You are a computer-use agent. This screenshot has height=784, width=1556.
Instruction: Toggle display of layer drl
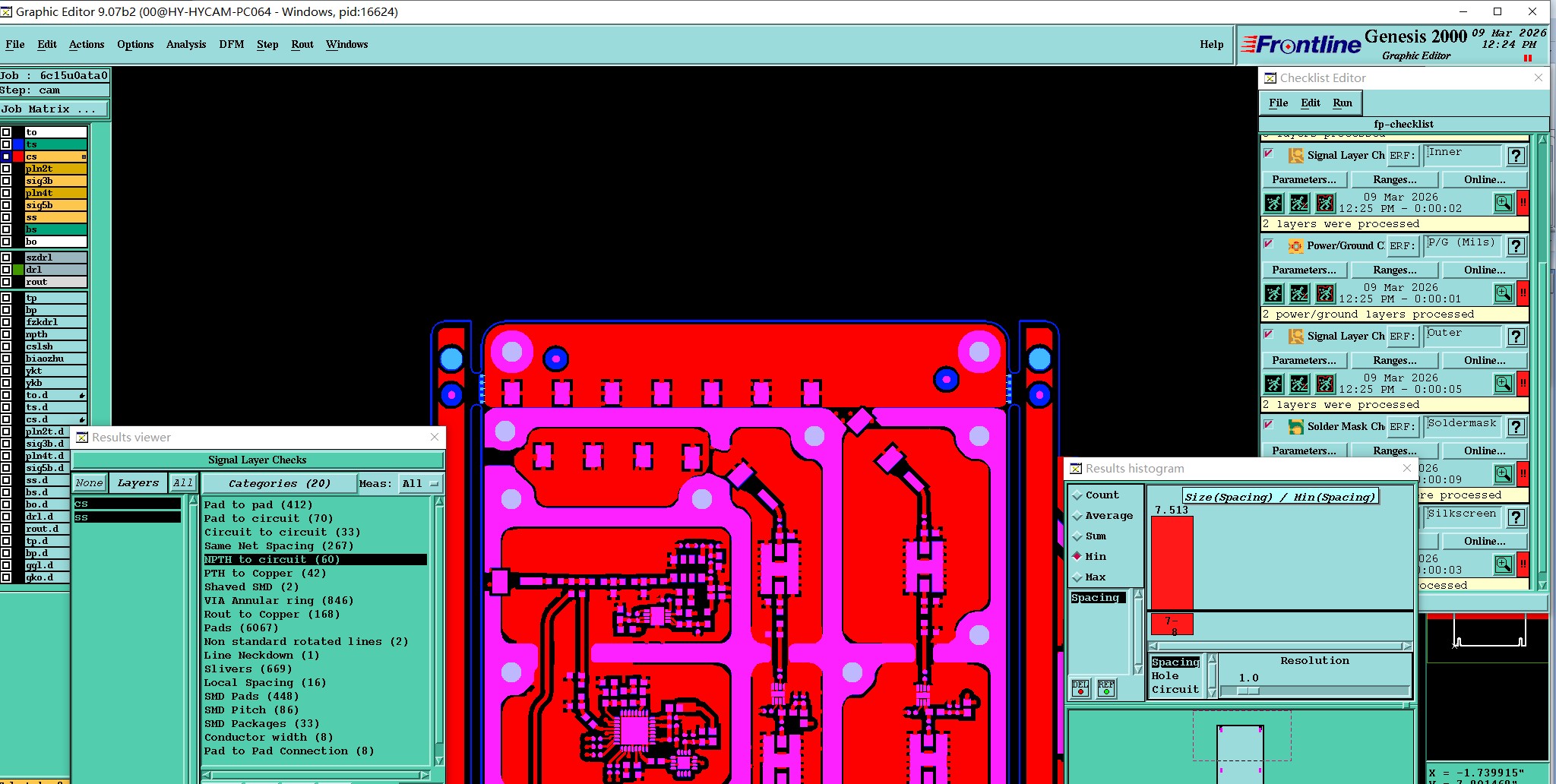point(6,270)
